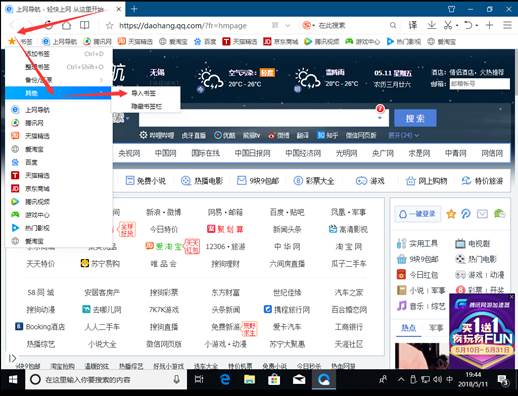
Task: Open the Mail app on the taskbar
Action: [x=299, y=379]
